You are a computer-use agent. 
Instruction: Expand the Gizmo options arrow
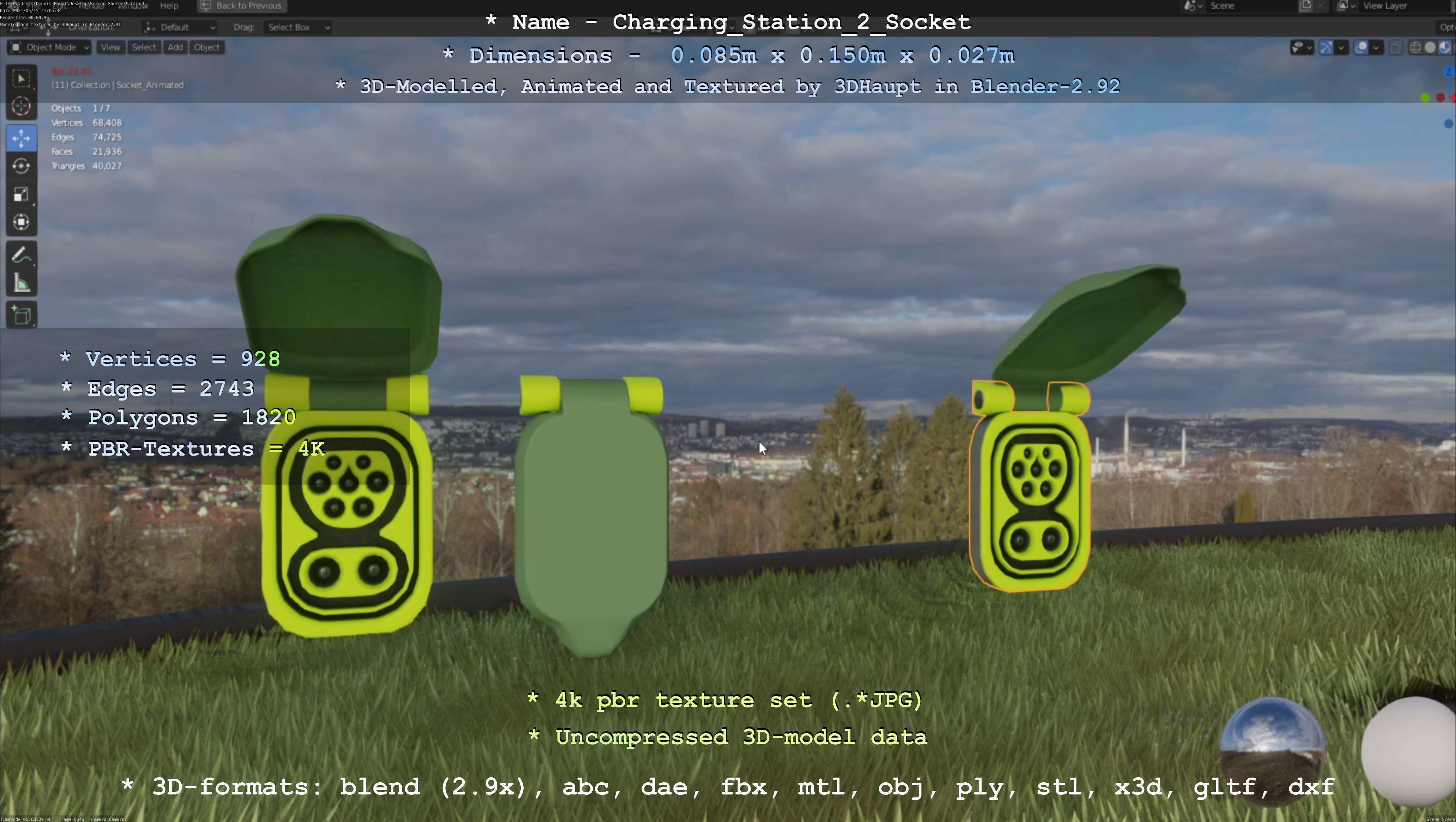coord(1341,47)
